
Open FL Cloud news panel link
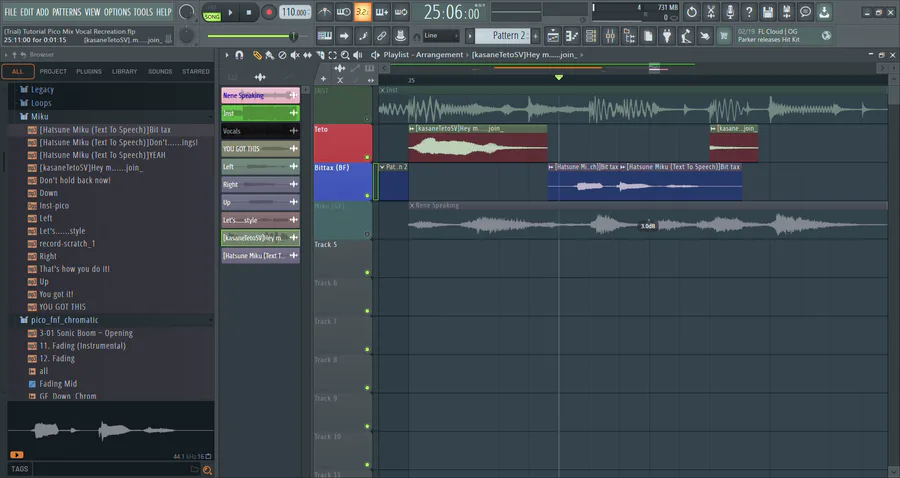pyautogui.click(x=784, y=36)
